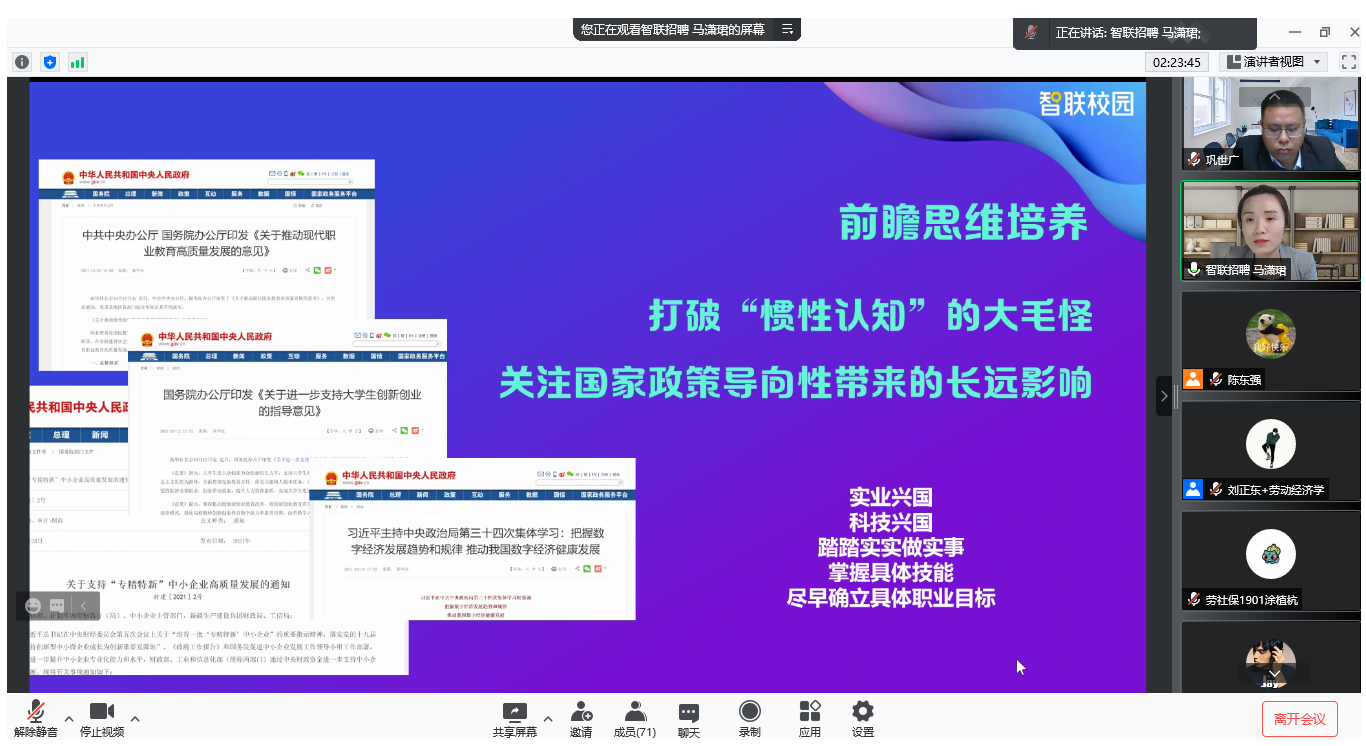Click the emoji reaction smiley icon
The image size is (1366, 746).
tap(34, 606)
